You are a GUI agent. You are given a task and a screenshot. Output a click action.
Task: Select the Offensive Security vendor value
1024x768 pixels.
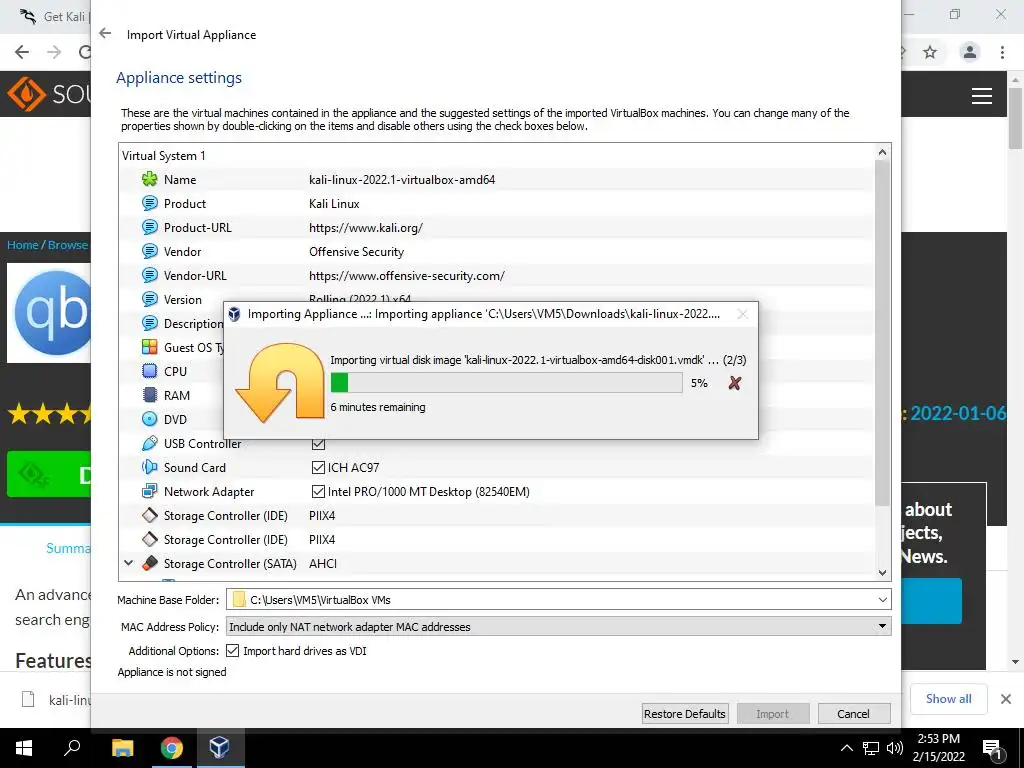(x=356, y=251)
